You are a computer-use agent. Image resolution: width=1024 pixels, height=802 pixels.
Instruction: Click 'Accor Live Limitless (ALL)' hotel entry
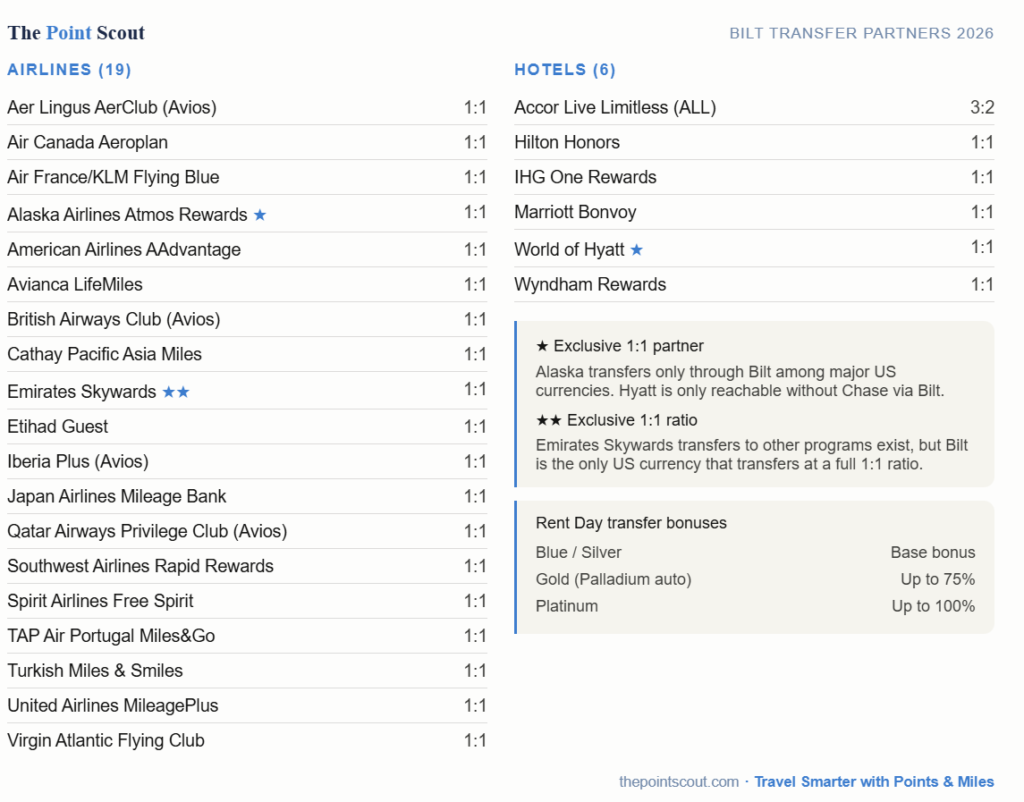click(754, 107)
